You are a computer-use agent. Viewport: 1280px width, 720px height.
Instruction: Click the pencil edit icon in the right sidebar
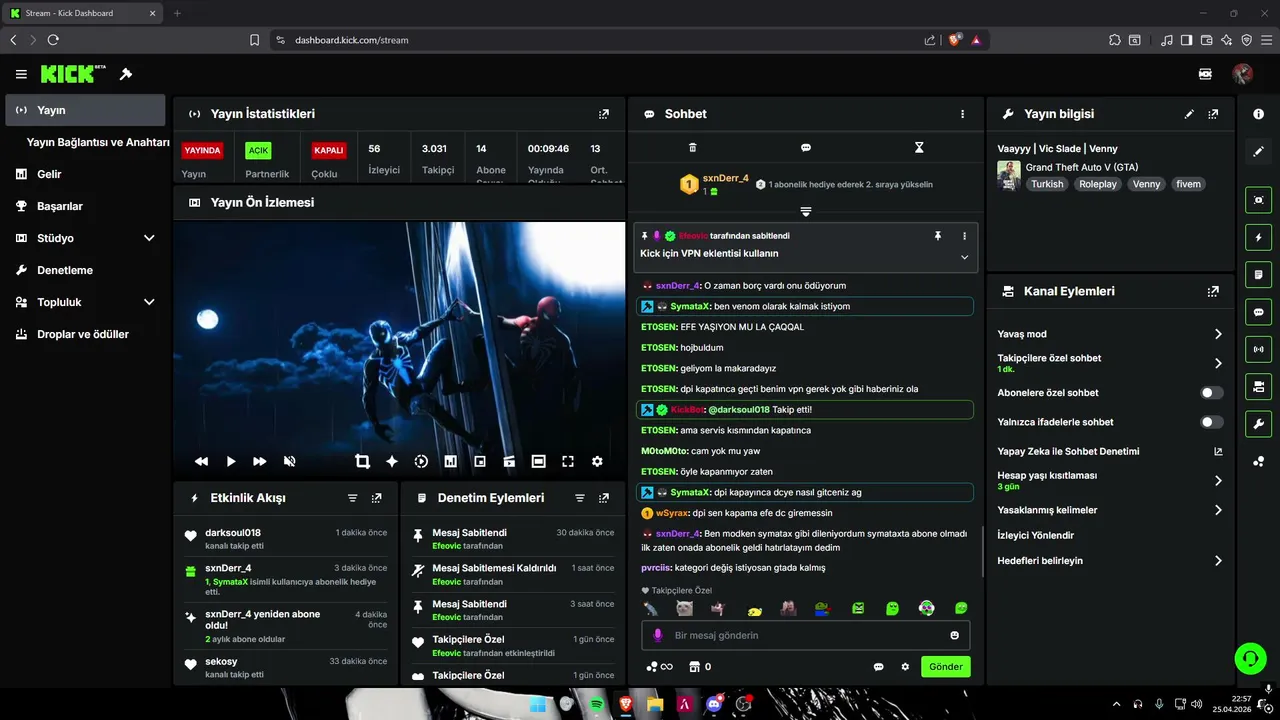pos(1259,152)
